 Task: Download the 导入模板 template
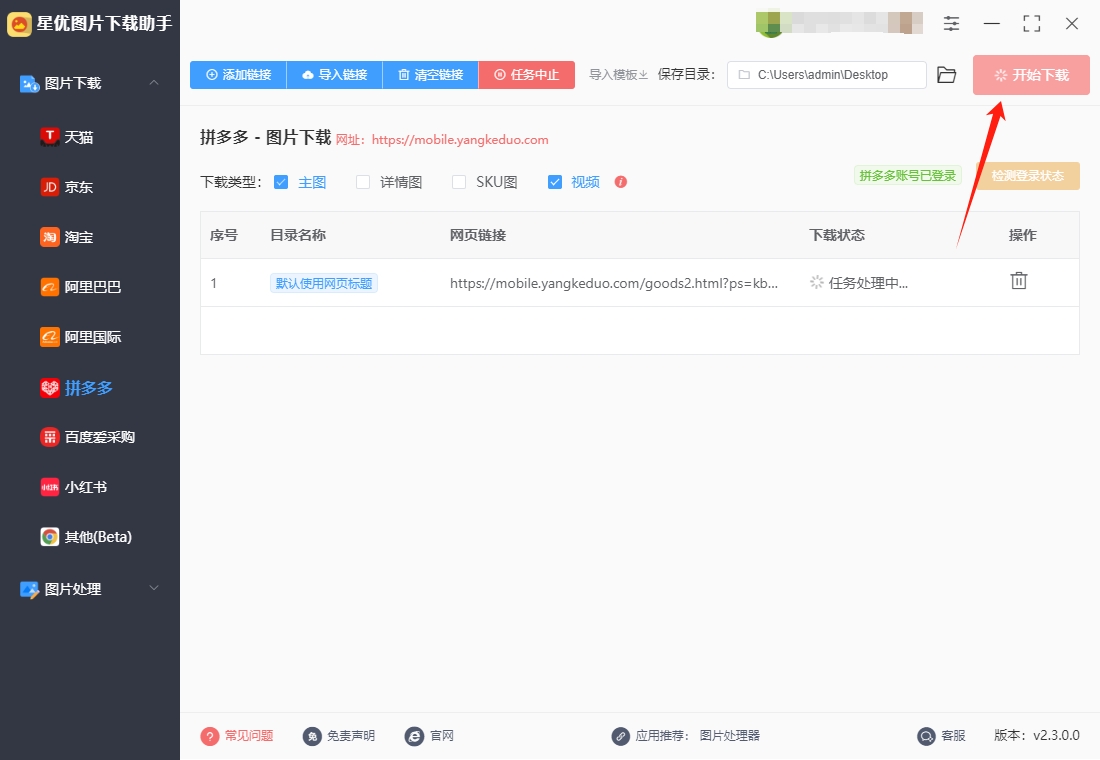pos(618,74)
